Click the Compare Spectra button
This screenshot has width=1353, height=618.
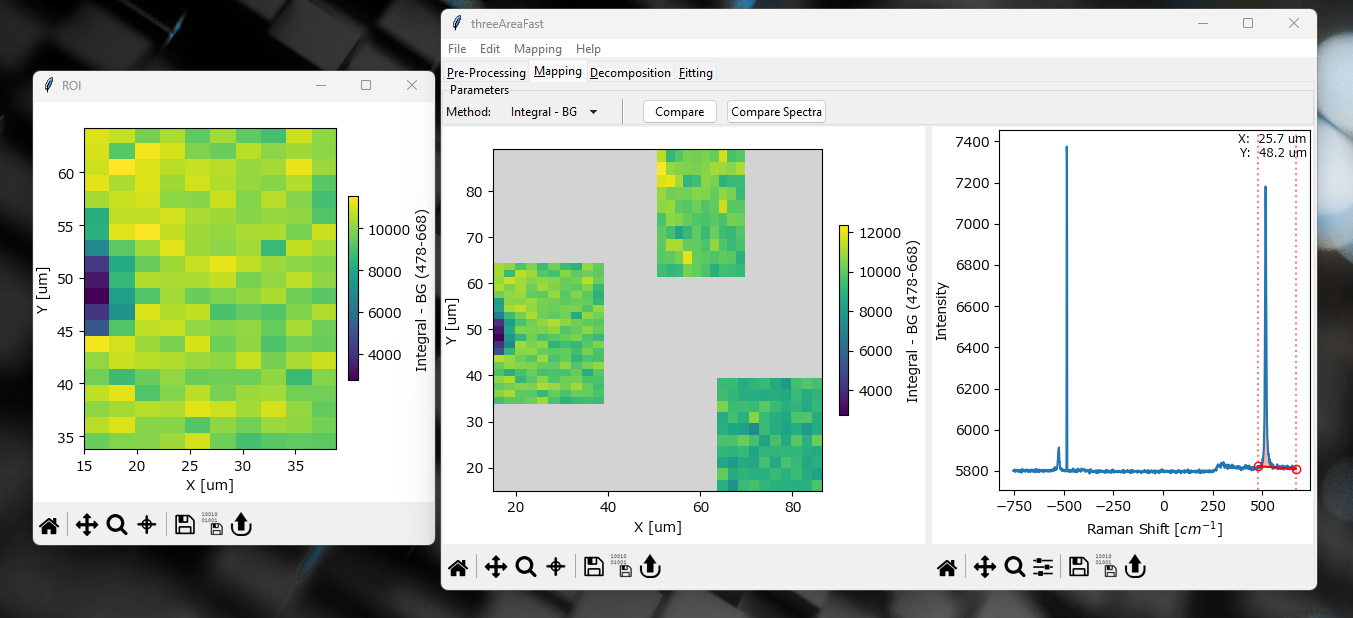point(776,112)
